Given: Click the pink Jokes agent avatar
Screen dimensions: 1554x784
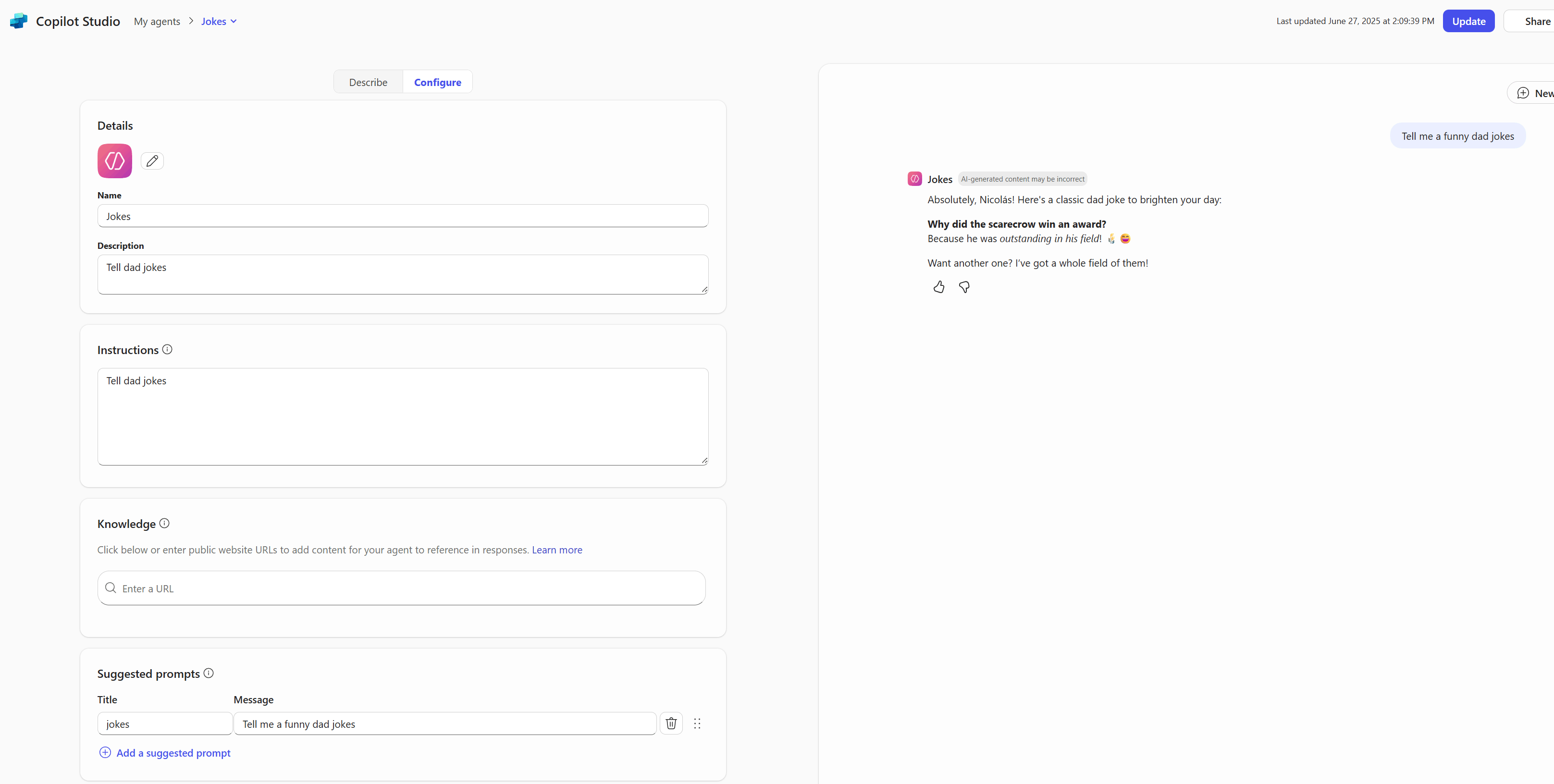Looking at the screenshot, I should click(x=115, y=161).
